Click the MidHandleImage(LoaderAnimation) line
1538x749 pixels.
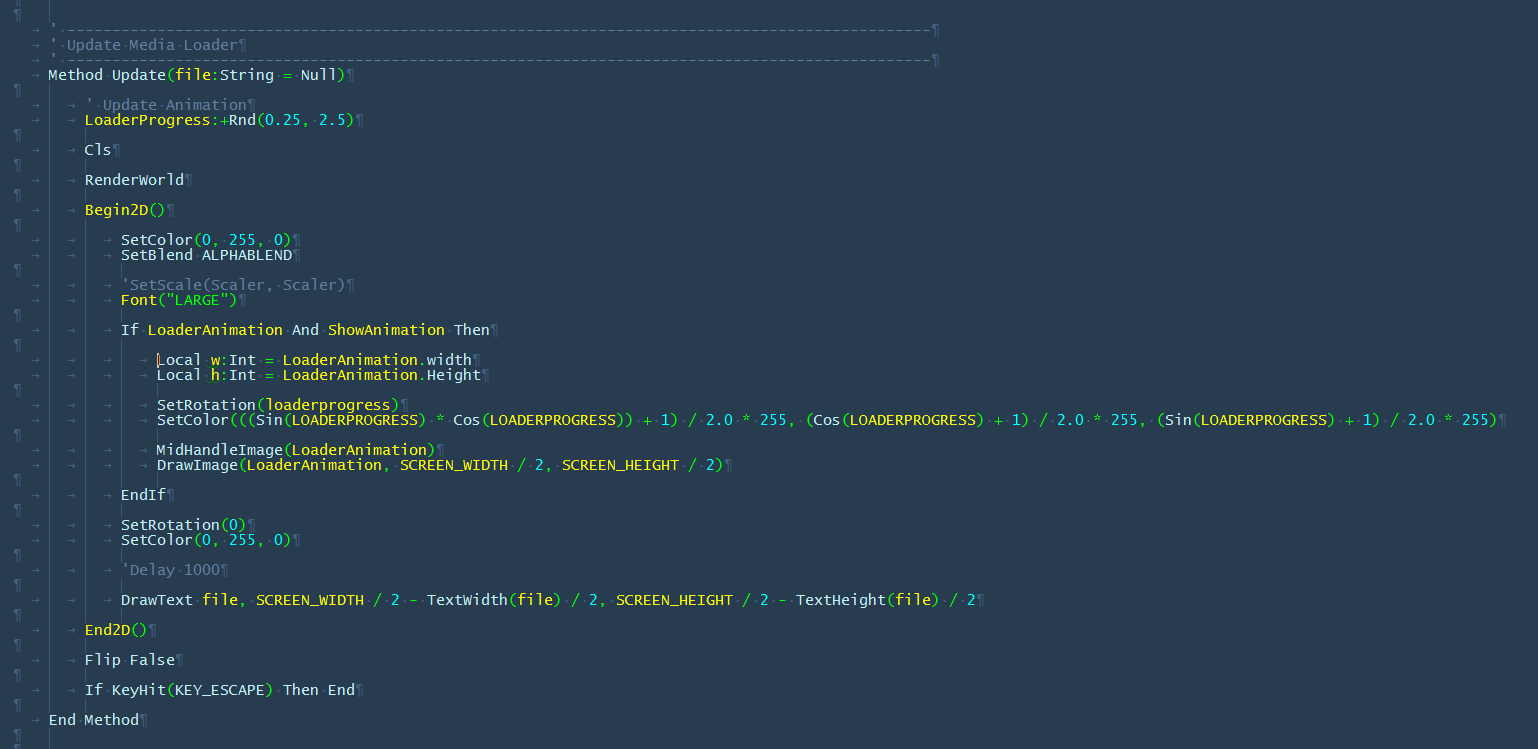coord(295,450)
